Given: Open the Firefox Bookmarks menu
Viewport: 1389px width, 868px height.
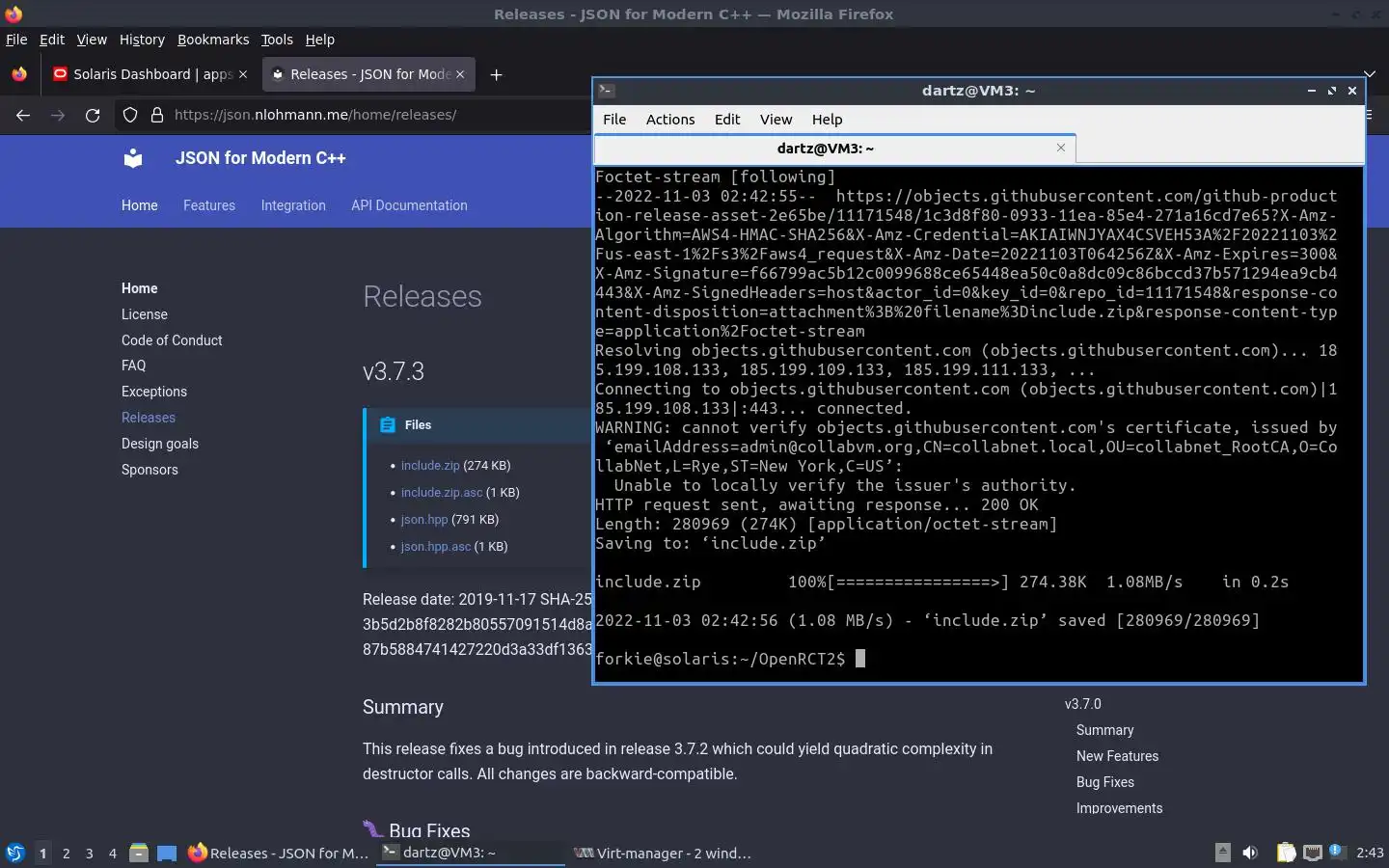Looking at the screenshot, I should coord(213,40).
